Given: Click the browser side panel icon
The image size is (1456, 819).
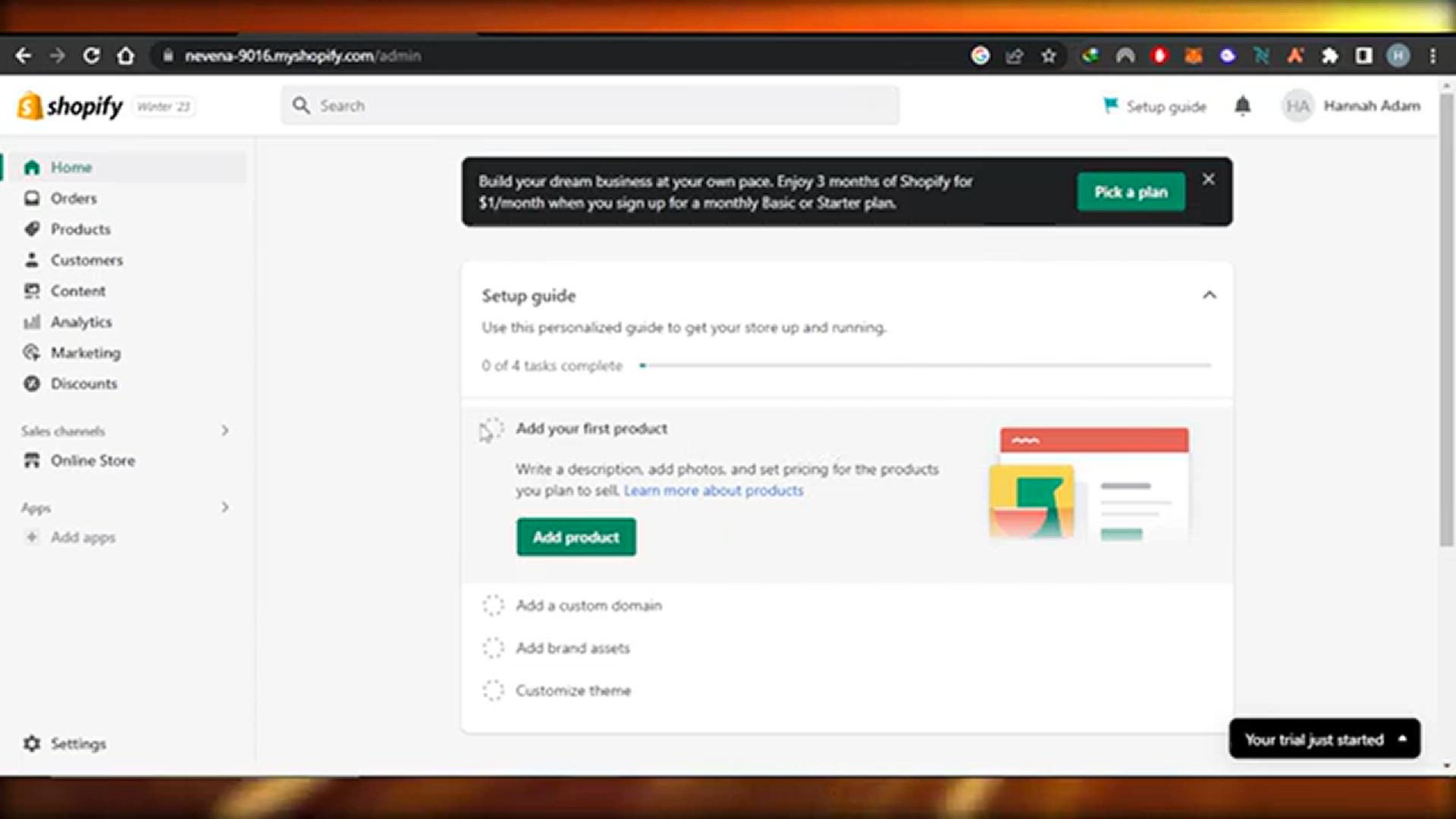Looking at the screenshot, I should click(x=1363, y=55).
